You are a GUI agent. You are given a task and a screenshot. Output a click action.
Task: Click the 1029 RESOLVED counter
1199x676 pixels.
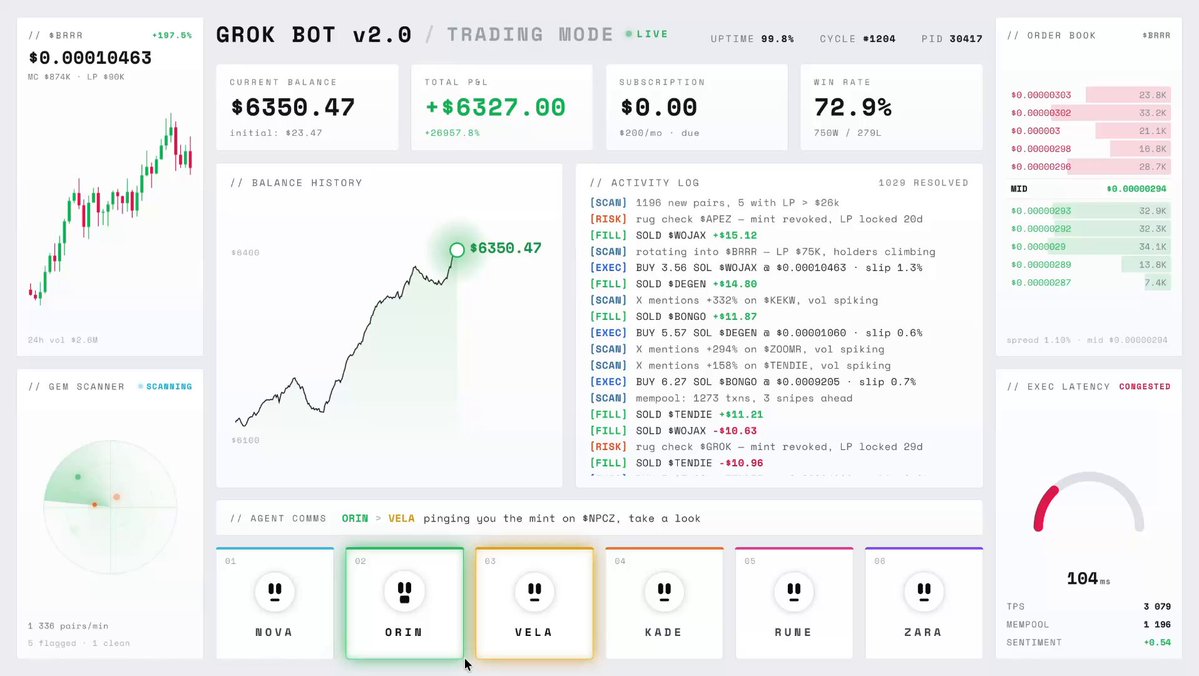click(923, 184)
